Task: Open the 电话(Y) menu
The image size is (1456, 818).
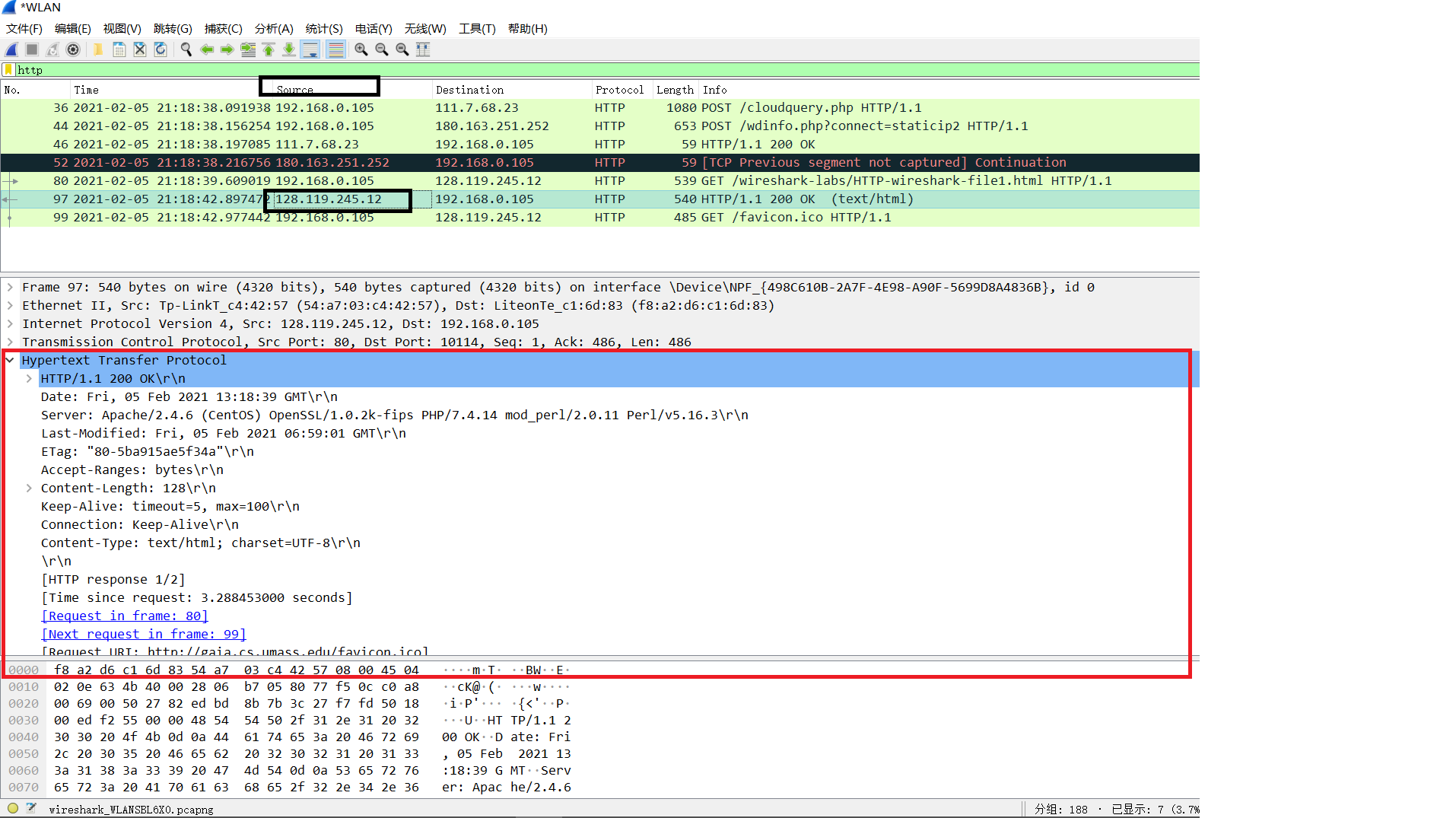Action: pos(374,29)
